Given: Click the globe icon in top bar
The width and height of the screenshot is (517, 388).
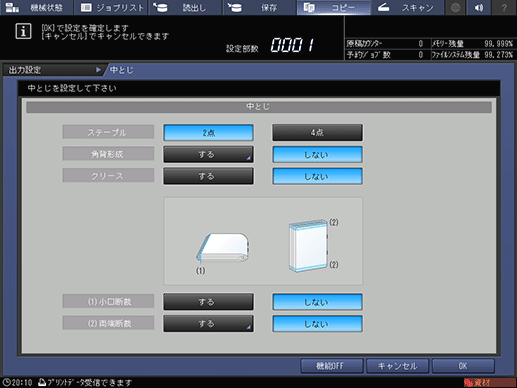Looking at the screenshot, I should 455,7.
